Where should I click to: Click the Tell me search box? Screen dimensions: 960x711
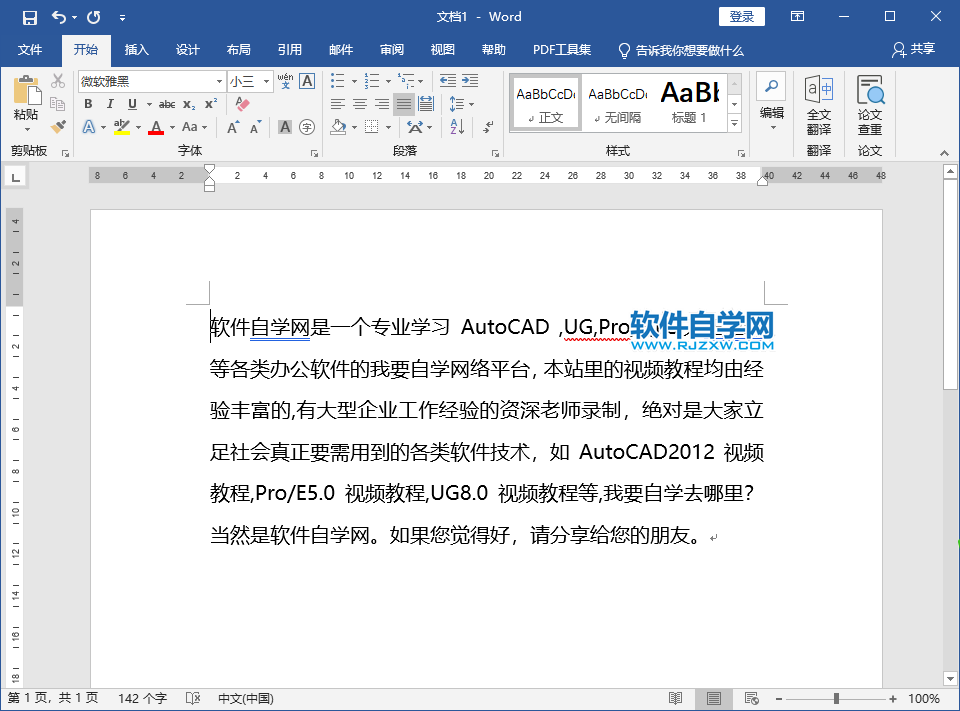(681, 50)
